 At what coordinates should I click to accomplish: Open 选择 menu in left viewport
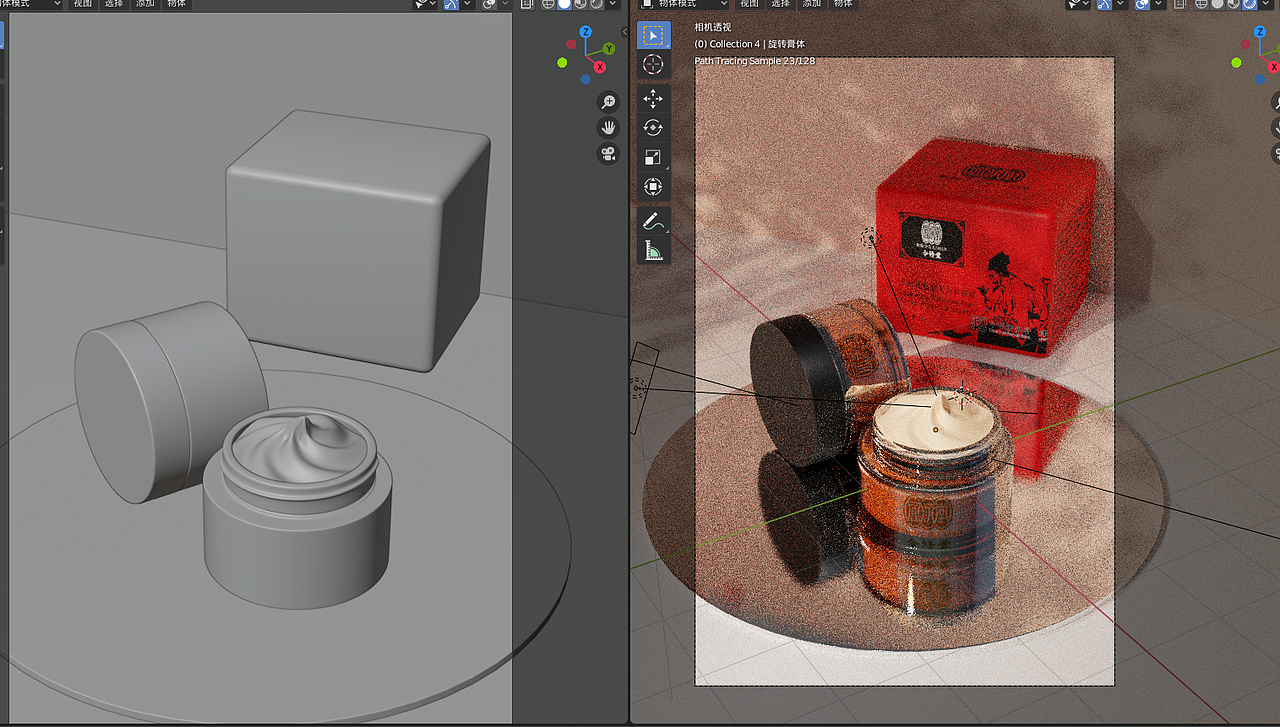click(114, 4)
